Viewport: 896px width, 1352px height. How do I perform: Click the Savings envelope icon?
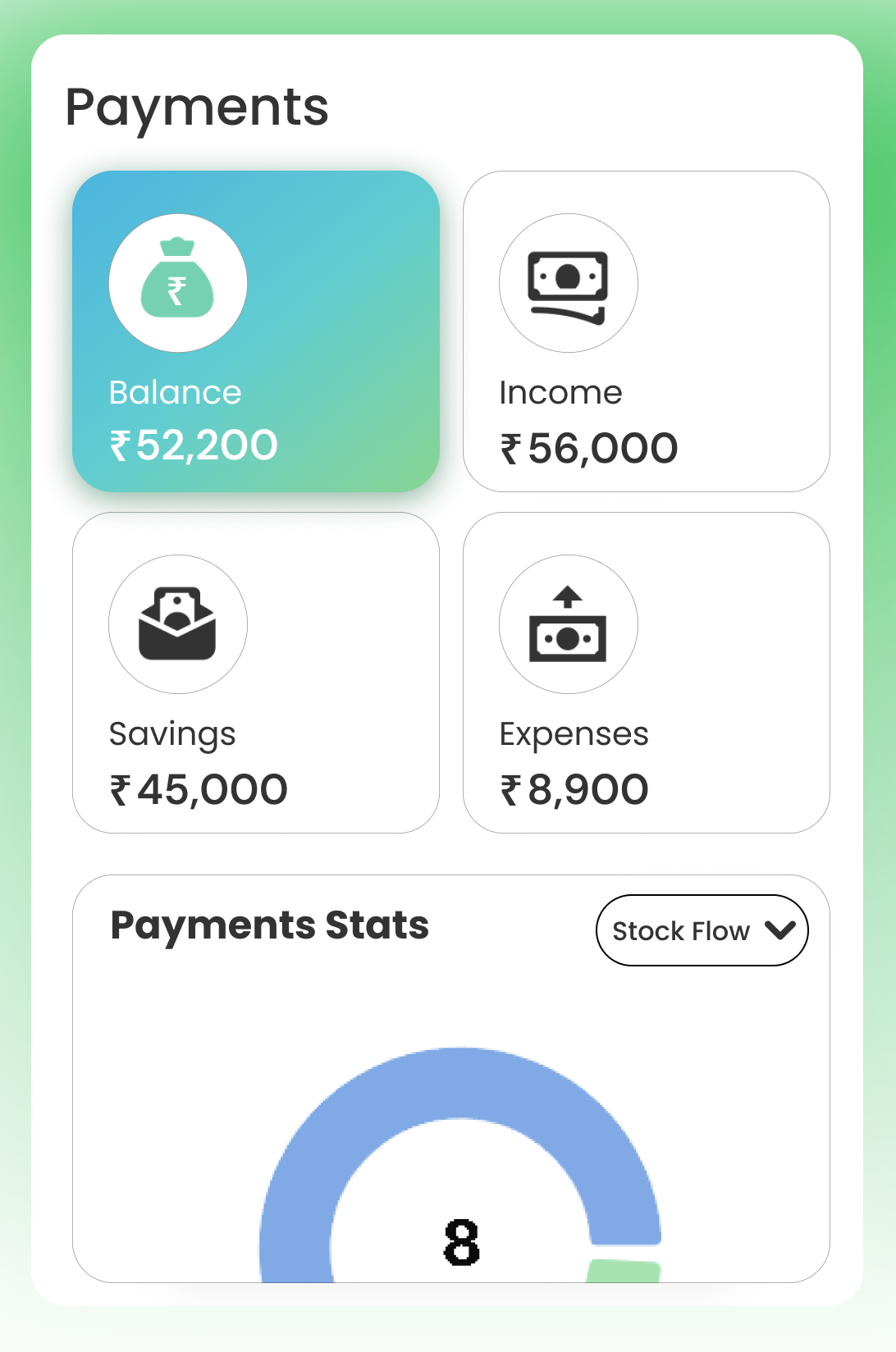pyautogui.click(x=177, y=623)
